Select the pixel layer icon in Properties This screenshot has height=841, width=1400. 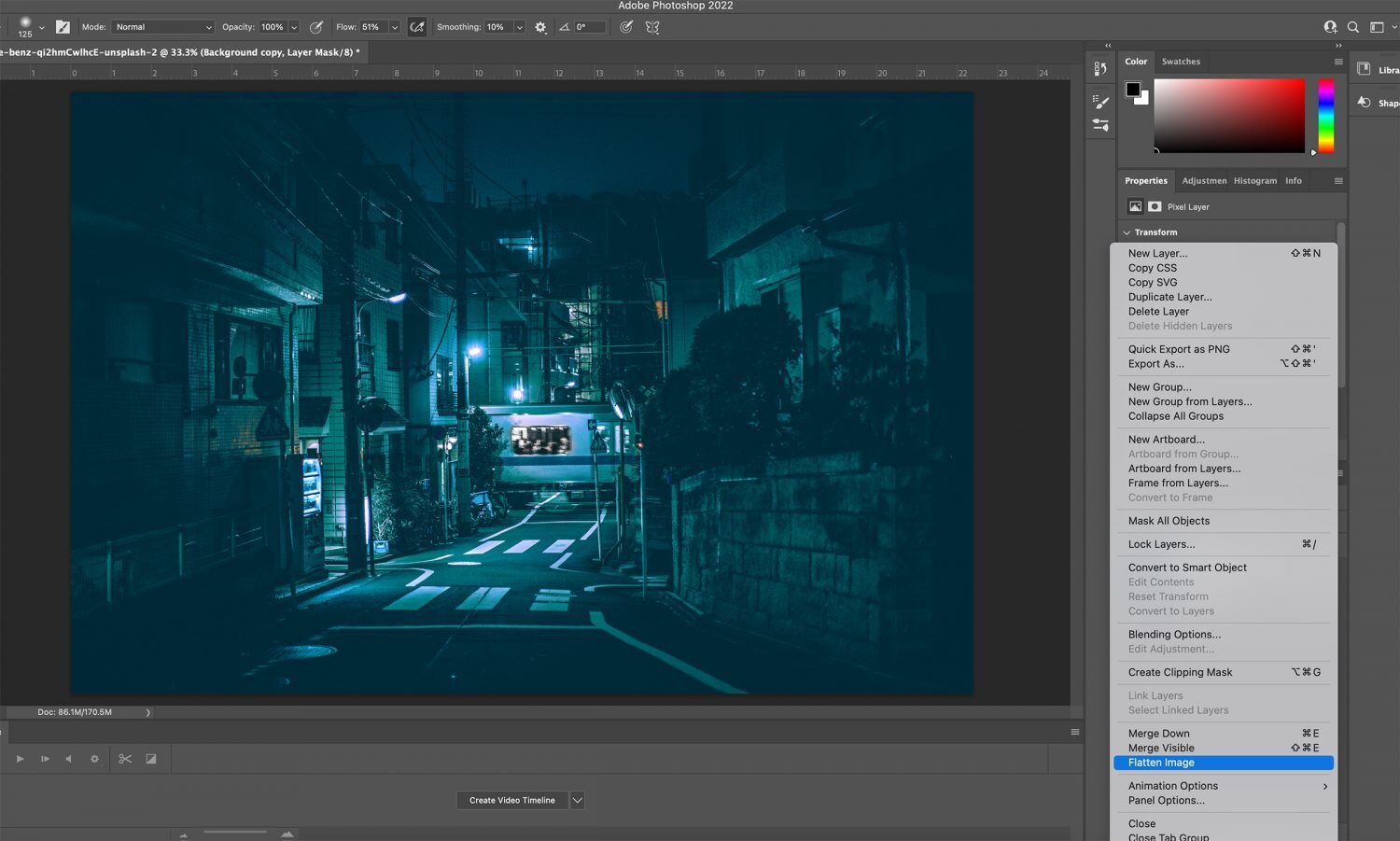tap(1135, 206)
